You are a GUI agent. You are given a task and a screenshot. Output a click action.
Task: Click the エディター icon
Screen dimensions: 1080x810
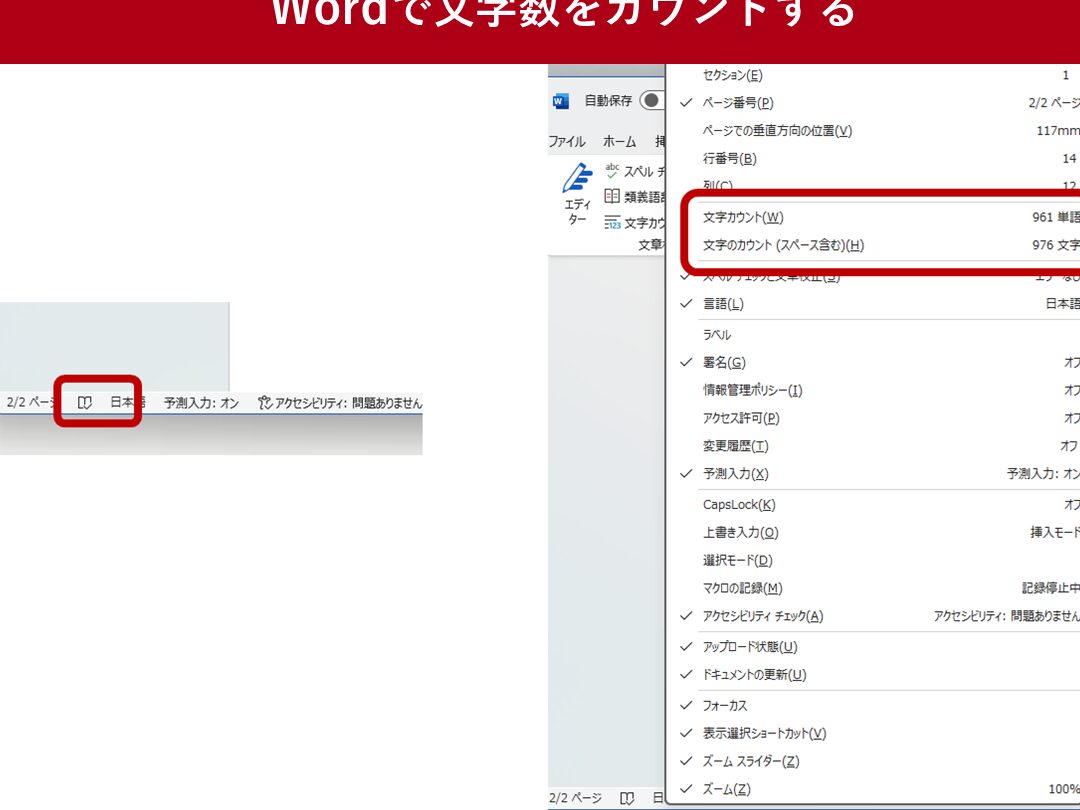click(577, 178)
